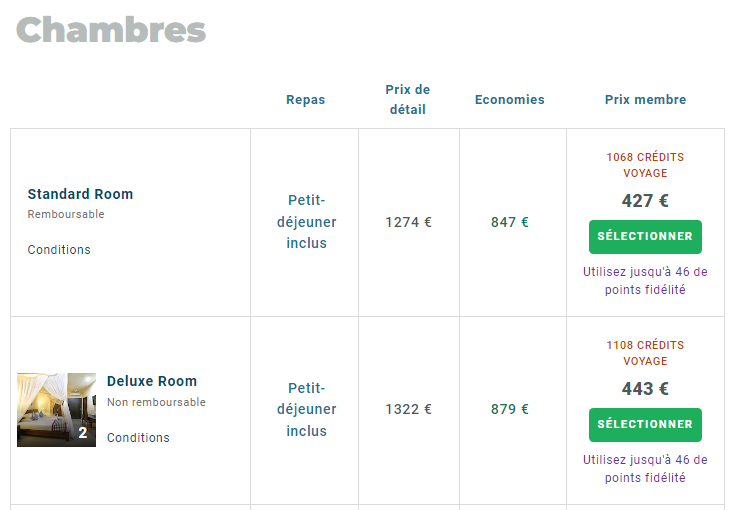Viewport: 737px width, 510px height.
Task: Select the Standard Room for 427 €
Action: click(645, 237)
